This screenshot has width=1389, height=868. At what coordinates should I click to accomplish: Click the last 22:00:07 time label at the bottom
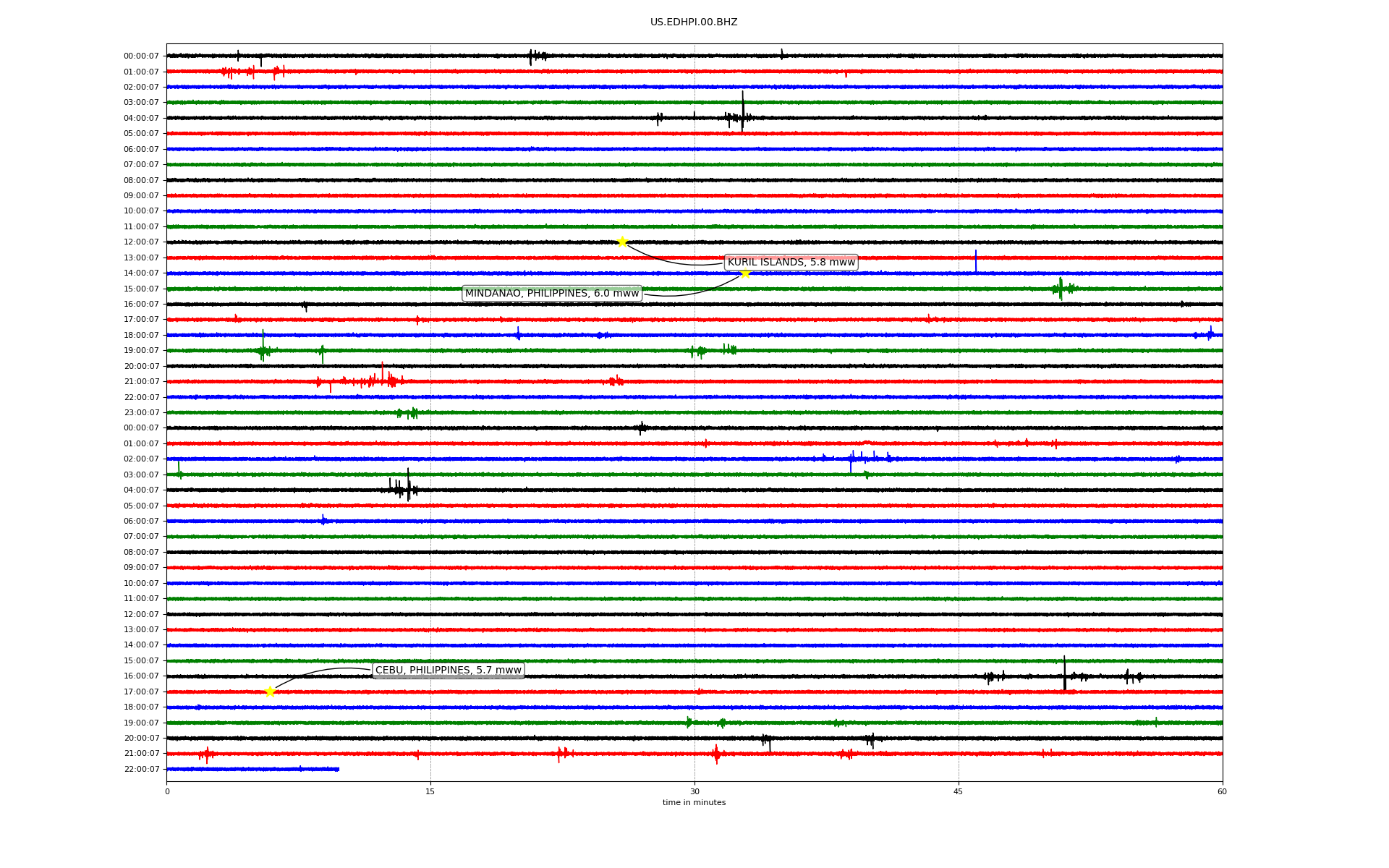coord(141,769)
